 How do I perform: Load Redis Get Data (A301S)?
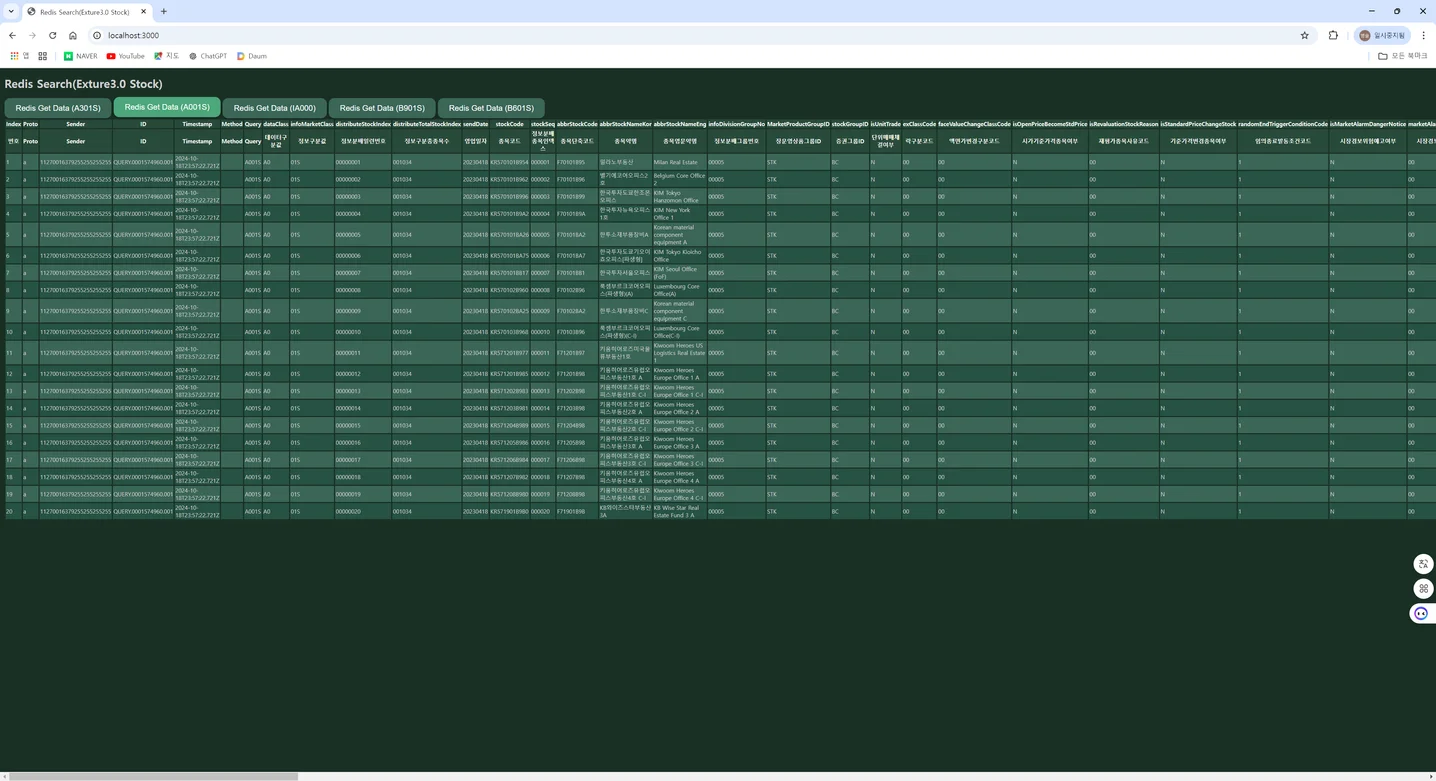[x=58, y=108]
